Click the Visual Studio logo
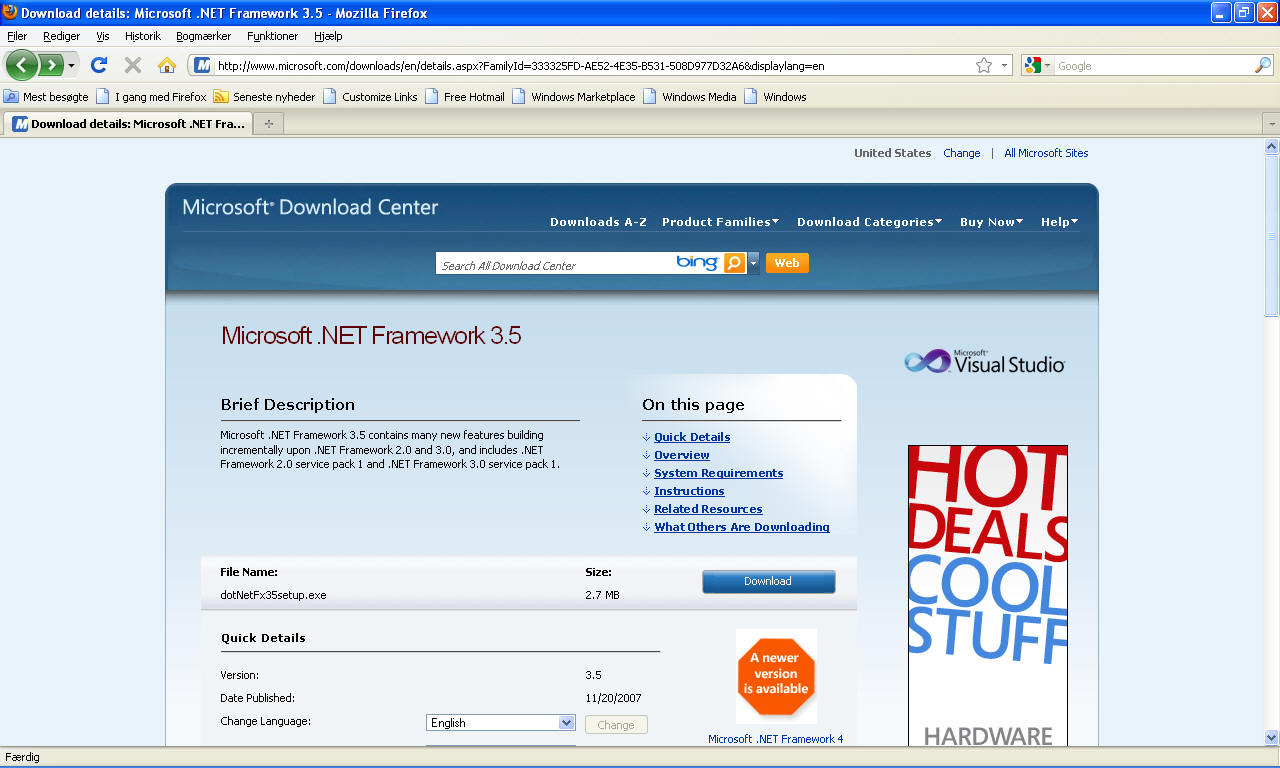Viewport: 1280px width, 768px height. pos(985,361)
